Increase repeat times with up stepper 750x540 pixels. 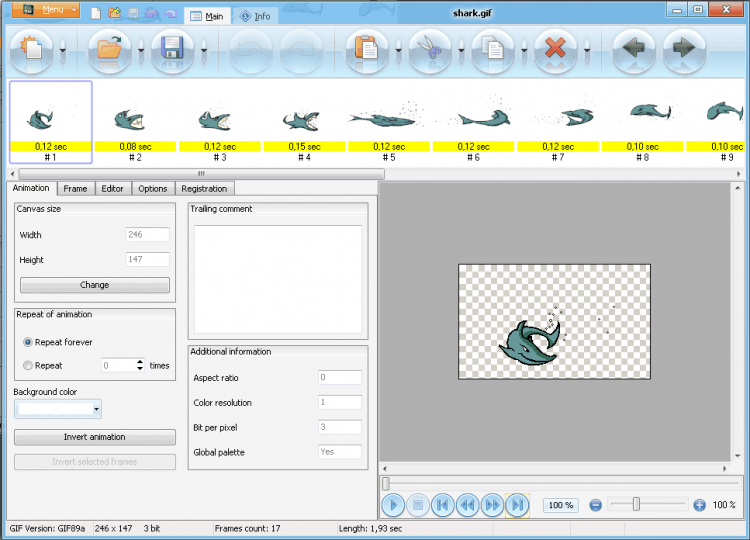click(140, 362)
